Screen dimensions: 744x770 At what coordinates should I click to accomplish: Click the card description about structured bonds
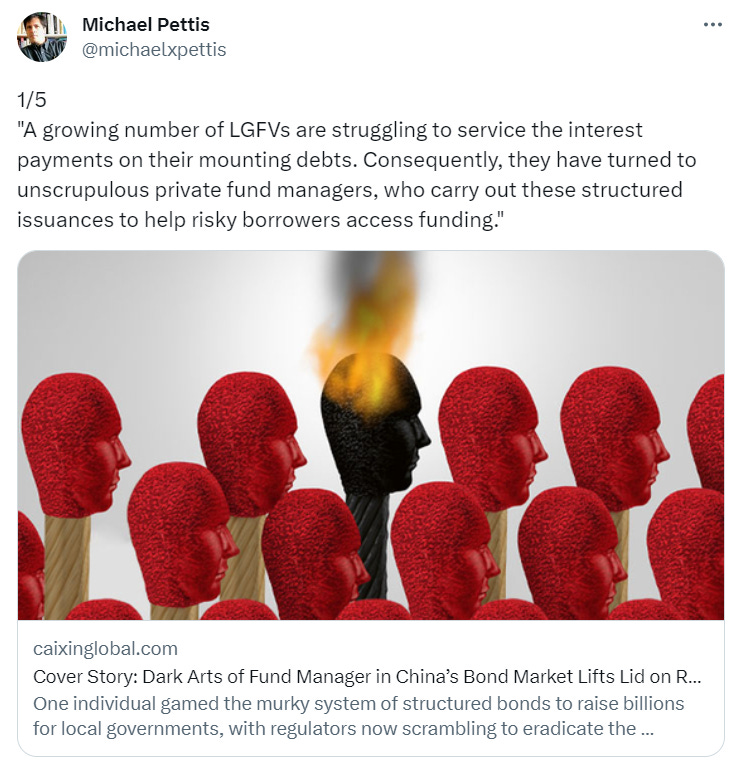point(358,716)
